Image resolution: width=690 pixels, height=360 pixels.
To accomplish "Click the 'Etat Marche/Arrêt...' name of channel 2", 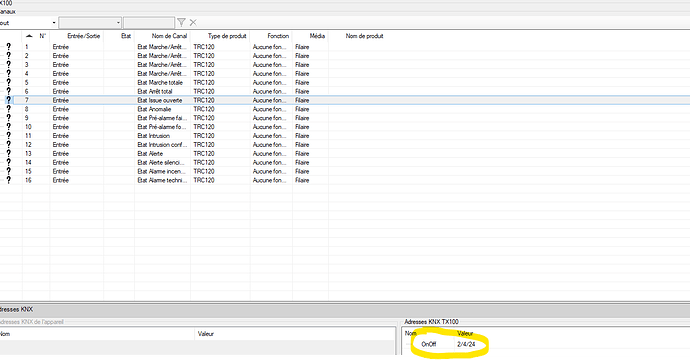I will [162, 55].
